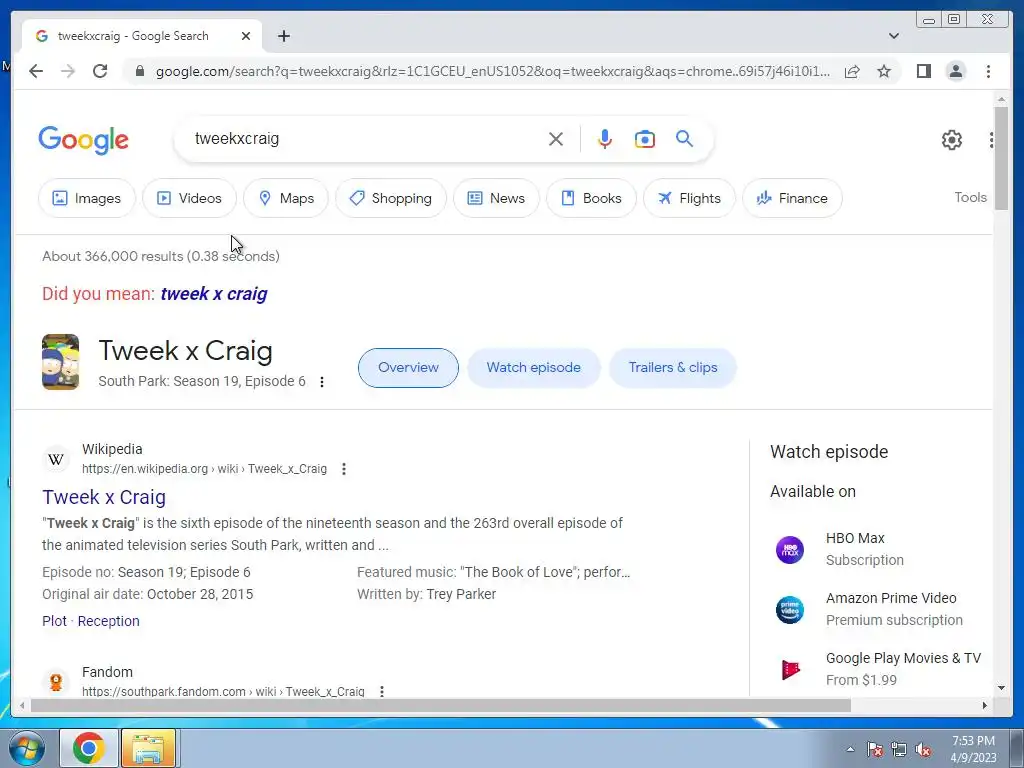The width and height of the screenshot is (1024, 768).
Task: Click the network tray icon
Action: coord(899,750)
